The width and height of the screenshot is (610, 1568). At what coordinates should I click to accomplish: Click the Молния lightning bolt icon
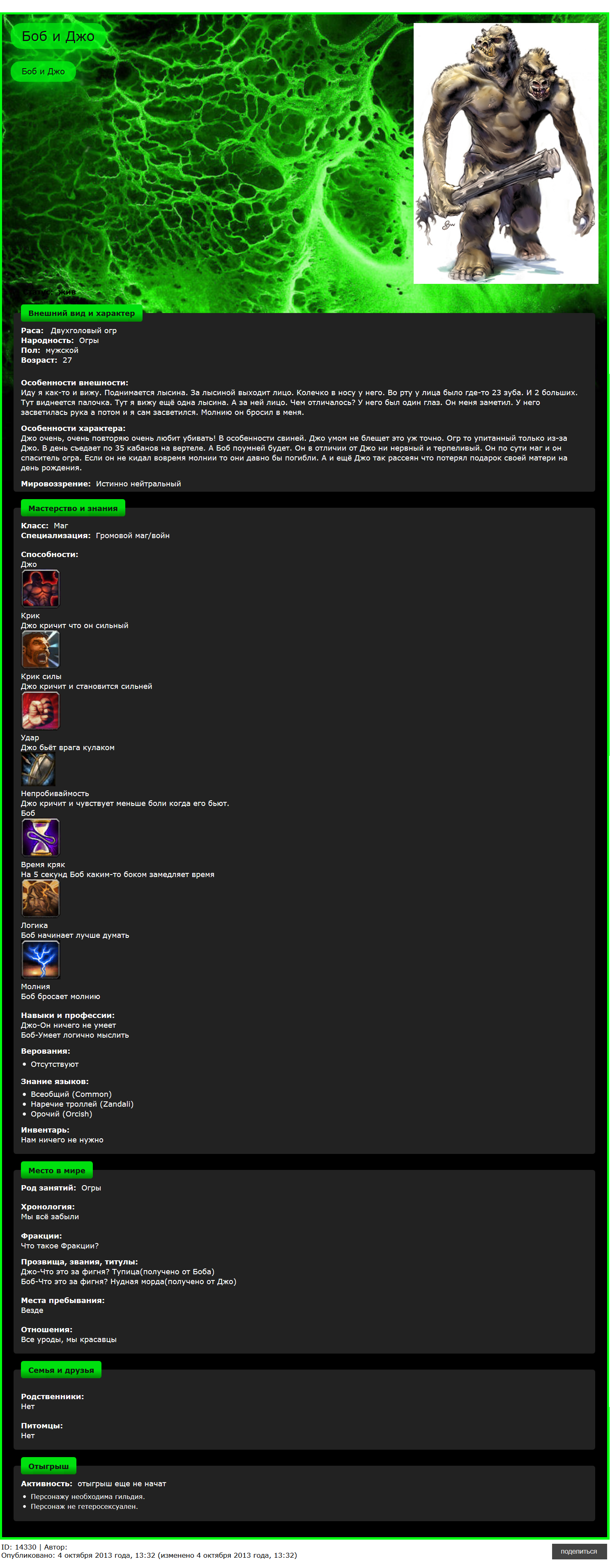[41, 960]
